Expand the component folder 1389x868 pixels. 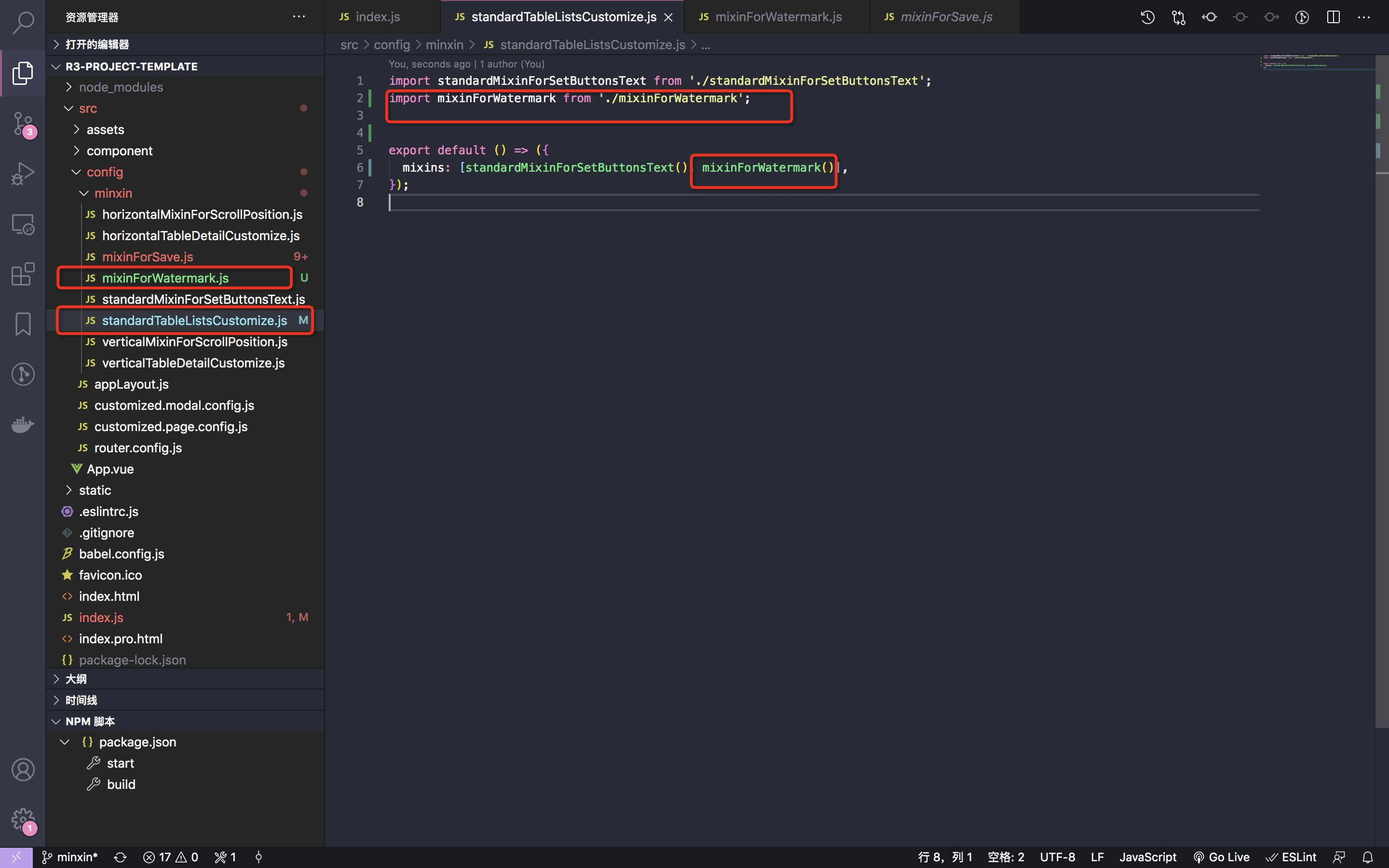(185, 151)
